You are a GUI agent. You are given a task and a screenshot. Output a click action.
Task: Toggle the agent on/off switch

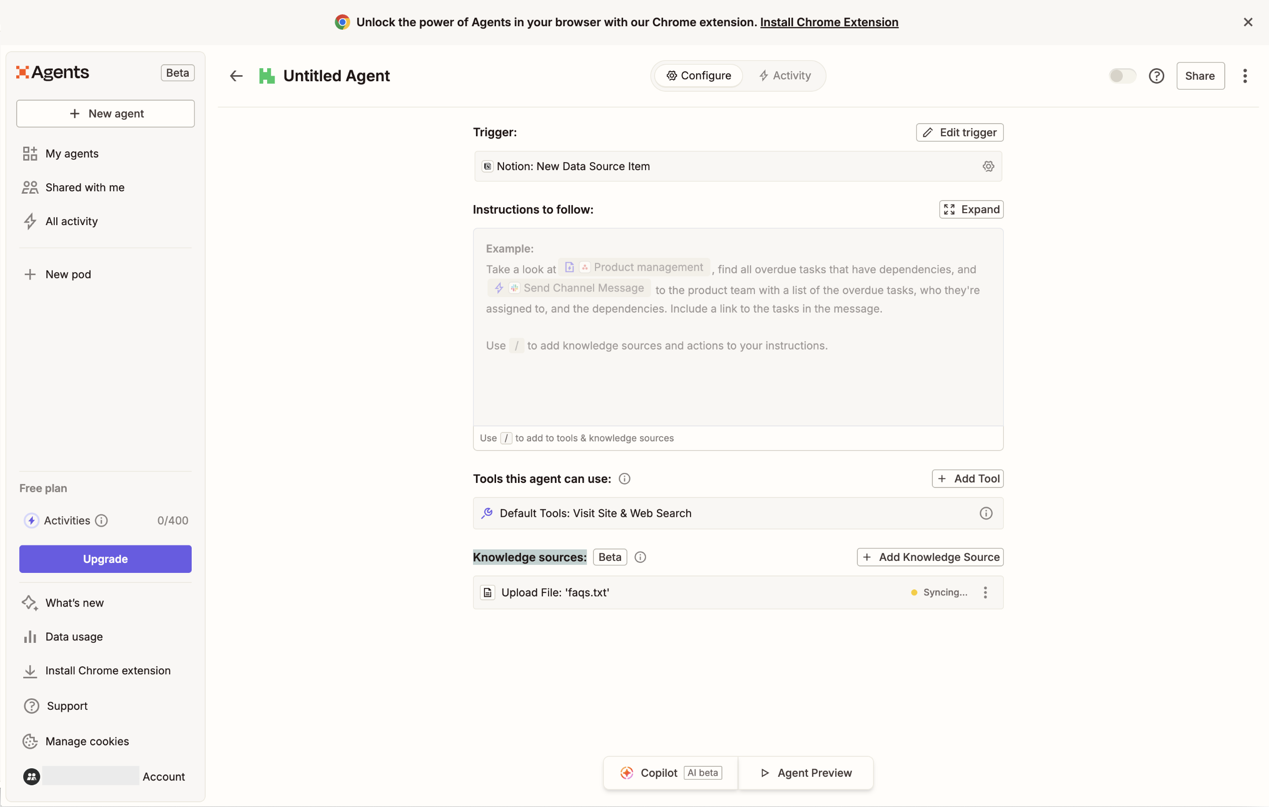(x=1122, y=76)
